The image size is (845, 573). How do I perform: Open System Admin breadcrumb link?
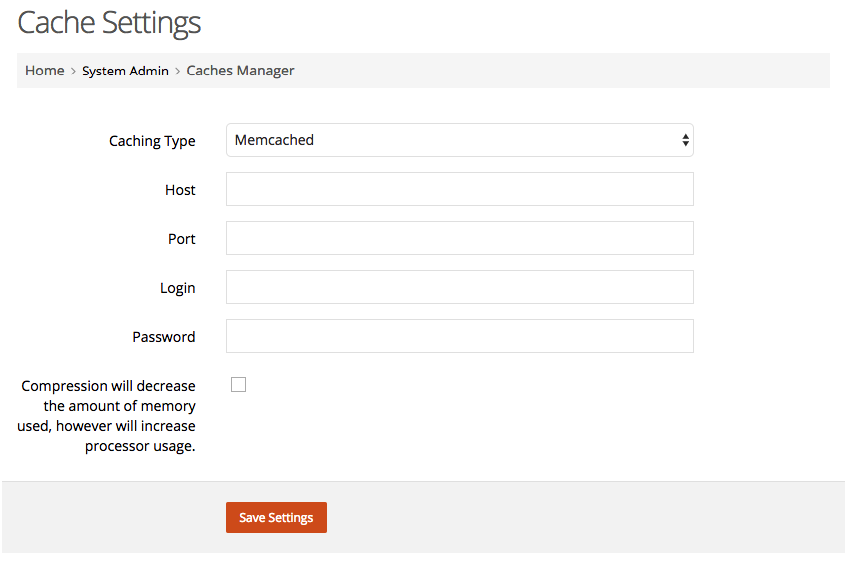pos(125,71)
